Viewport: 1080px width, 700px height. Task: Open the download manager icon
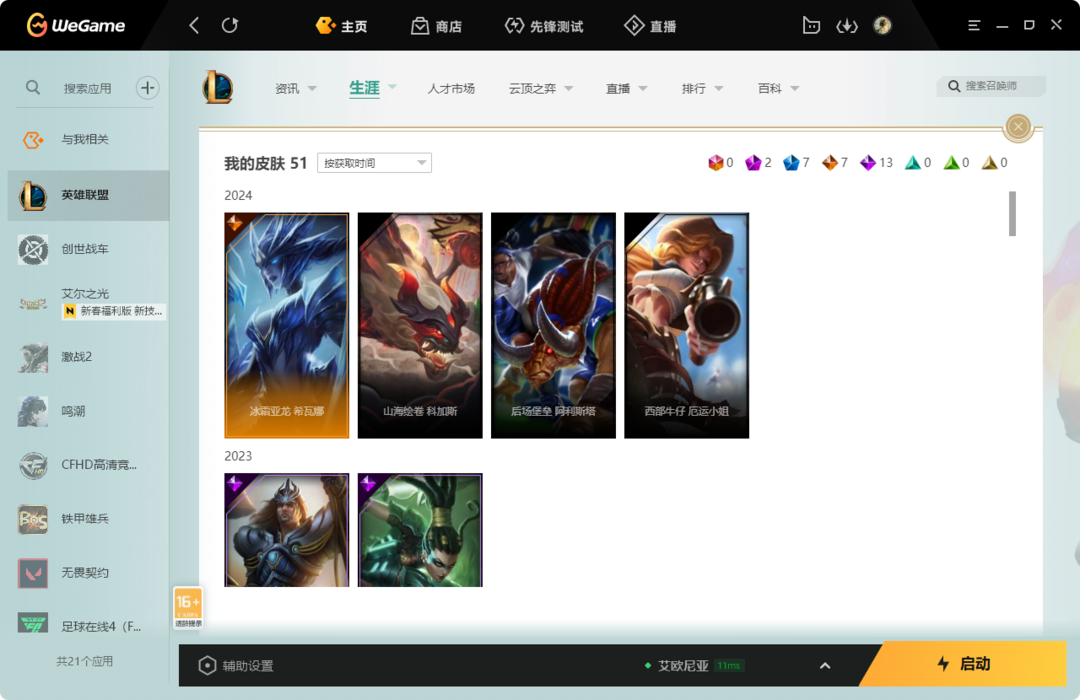pos(847,26)
